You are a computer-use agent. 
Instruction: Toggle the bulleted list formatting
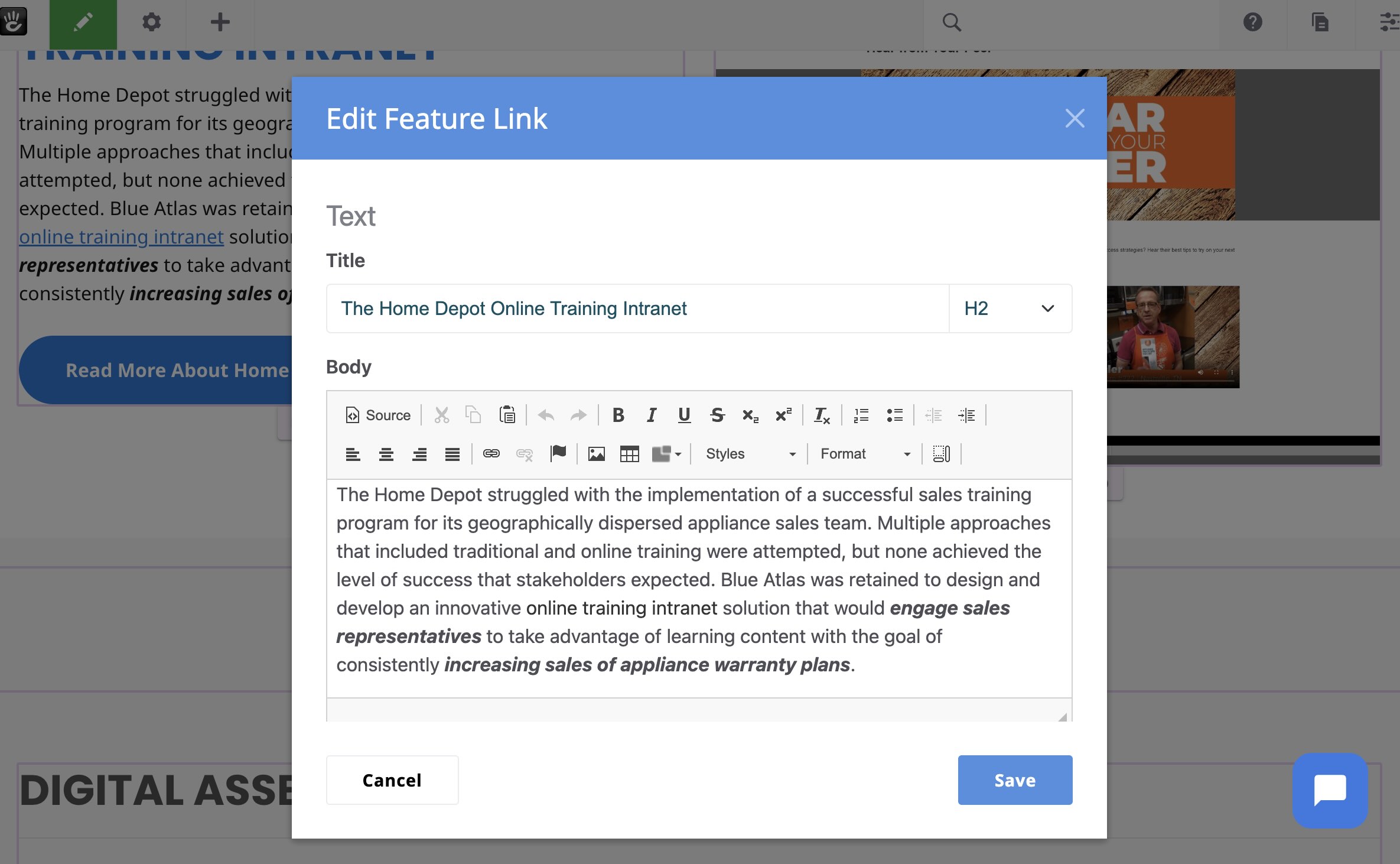click(x=894, y=415)
